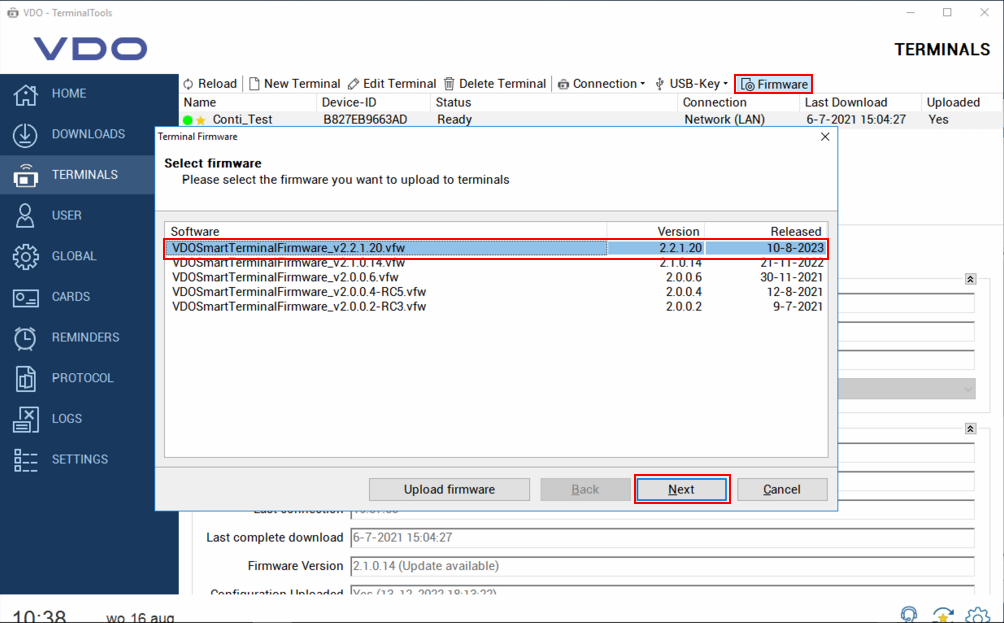
Task: Open the Connection dropdown menu
Action: [x=601, y=84]
